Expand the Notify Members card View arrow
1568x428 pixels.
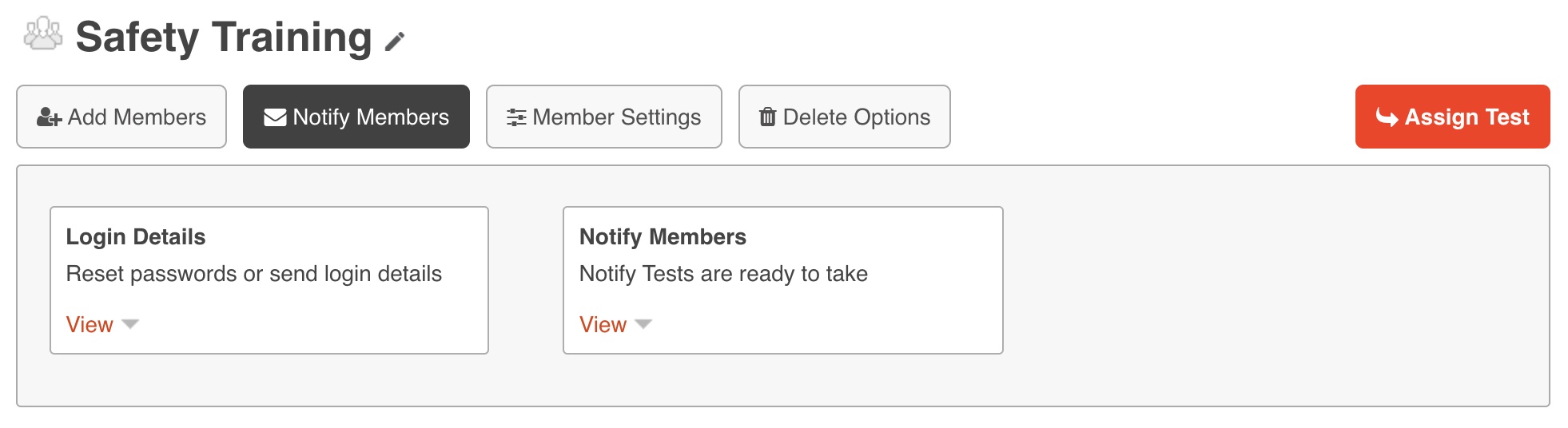pyautogui.click(x=643, y=324)
